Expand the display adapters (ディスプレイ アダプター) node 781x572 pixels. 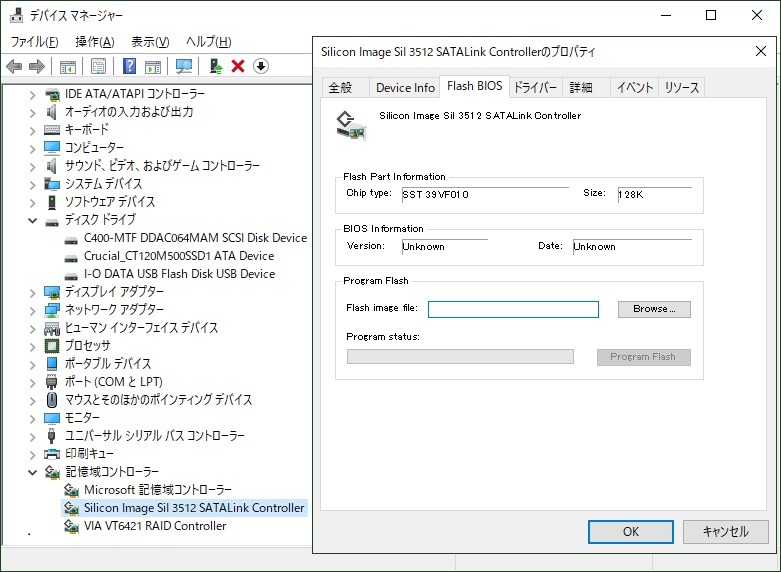pos(32,292)
